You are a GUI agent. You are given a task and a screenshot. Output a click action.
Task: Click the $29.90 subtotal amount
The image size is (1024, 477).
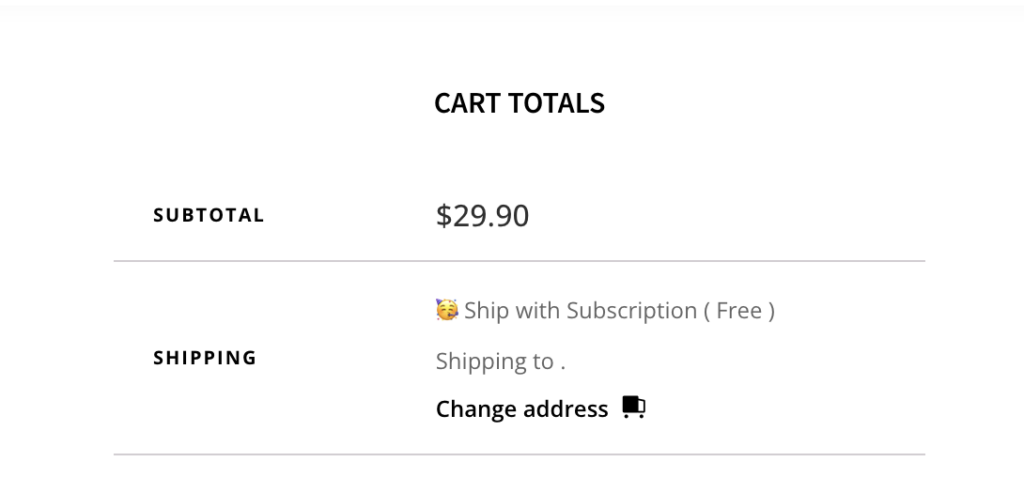pos(483,215)
